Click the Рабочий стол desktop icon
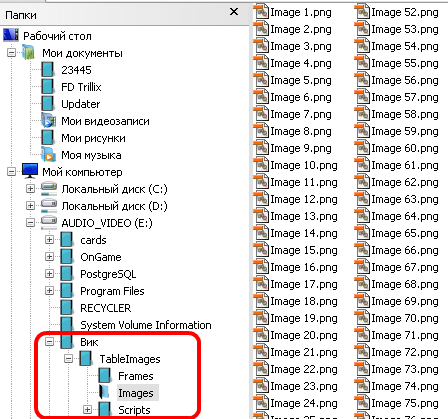The height and width of the screenshot is (419, 448). coord(11,35)
